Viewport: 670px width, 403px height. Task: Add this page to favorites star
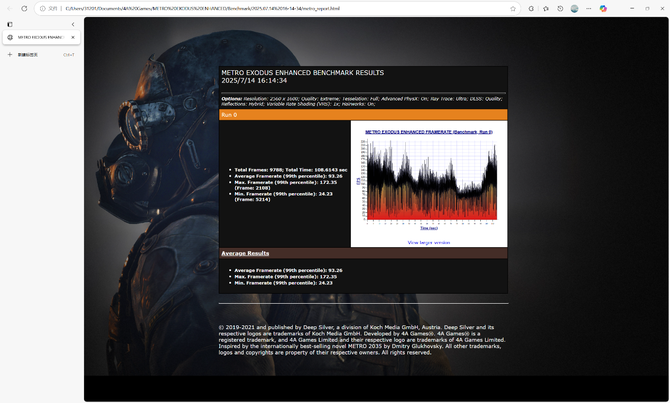tap(513, 9)
